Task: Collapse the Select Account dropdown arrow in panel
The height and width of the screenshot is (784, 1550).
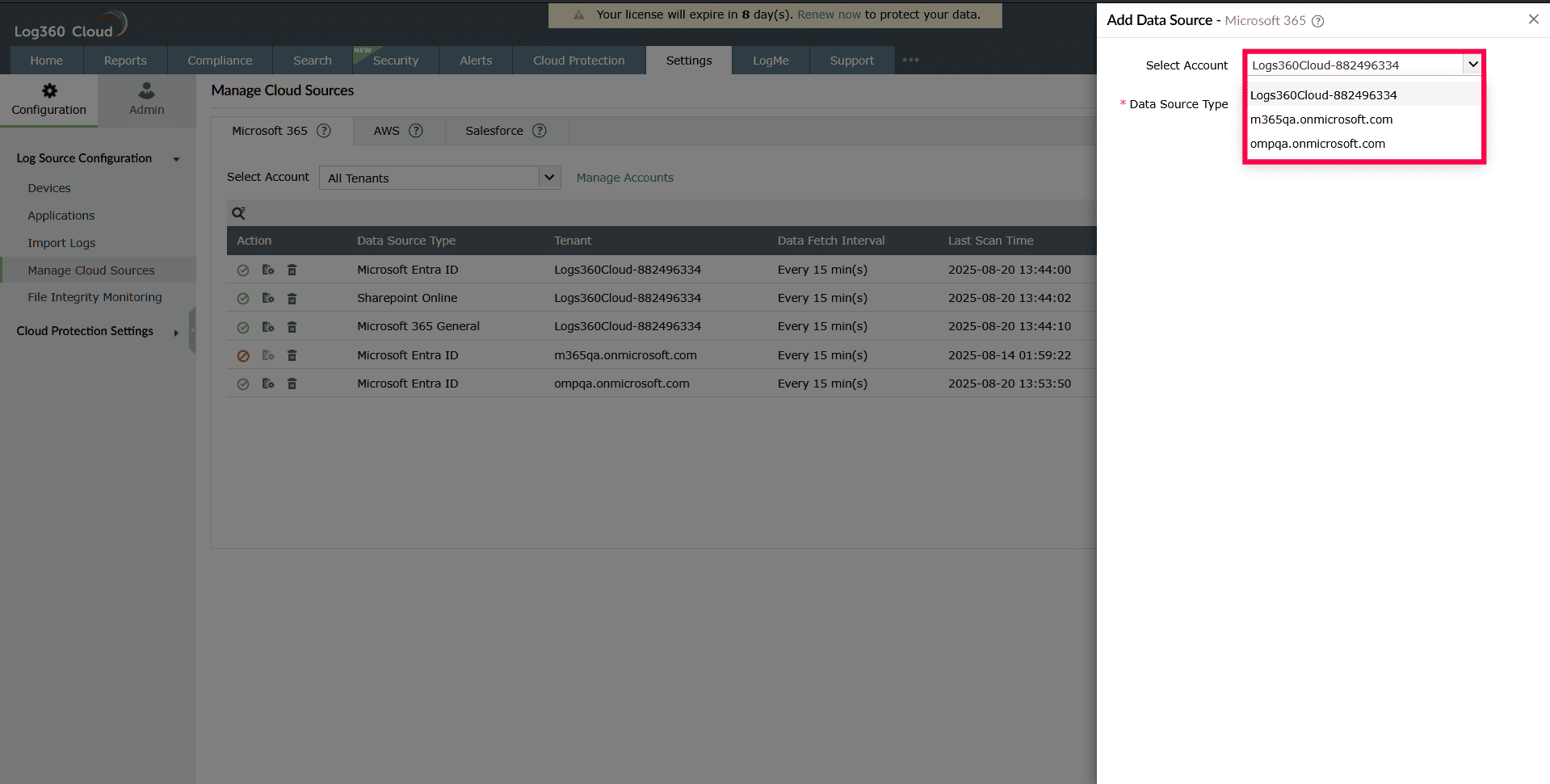Action: pyautogui.click(x=1473, y=65)
